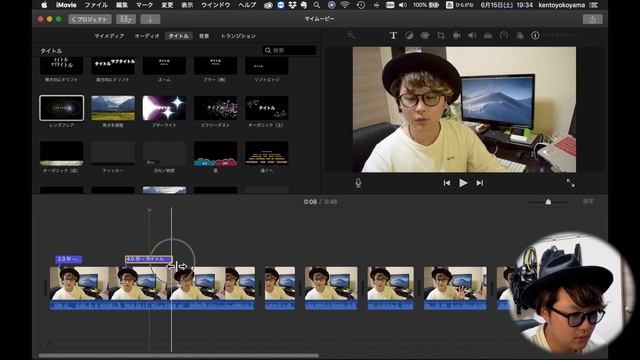
Task: Select the Titles (T) tool in viewer toolbar
Action: click(x=393, y=36)
